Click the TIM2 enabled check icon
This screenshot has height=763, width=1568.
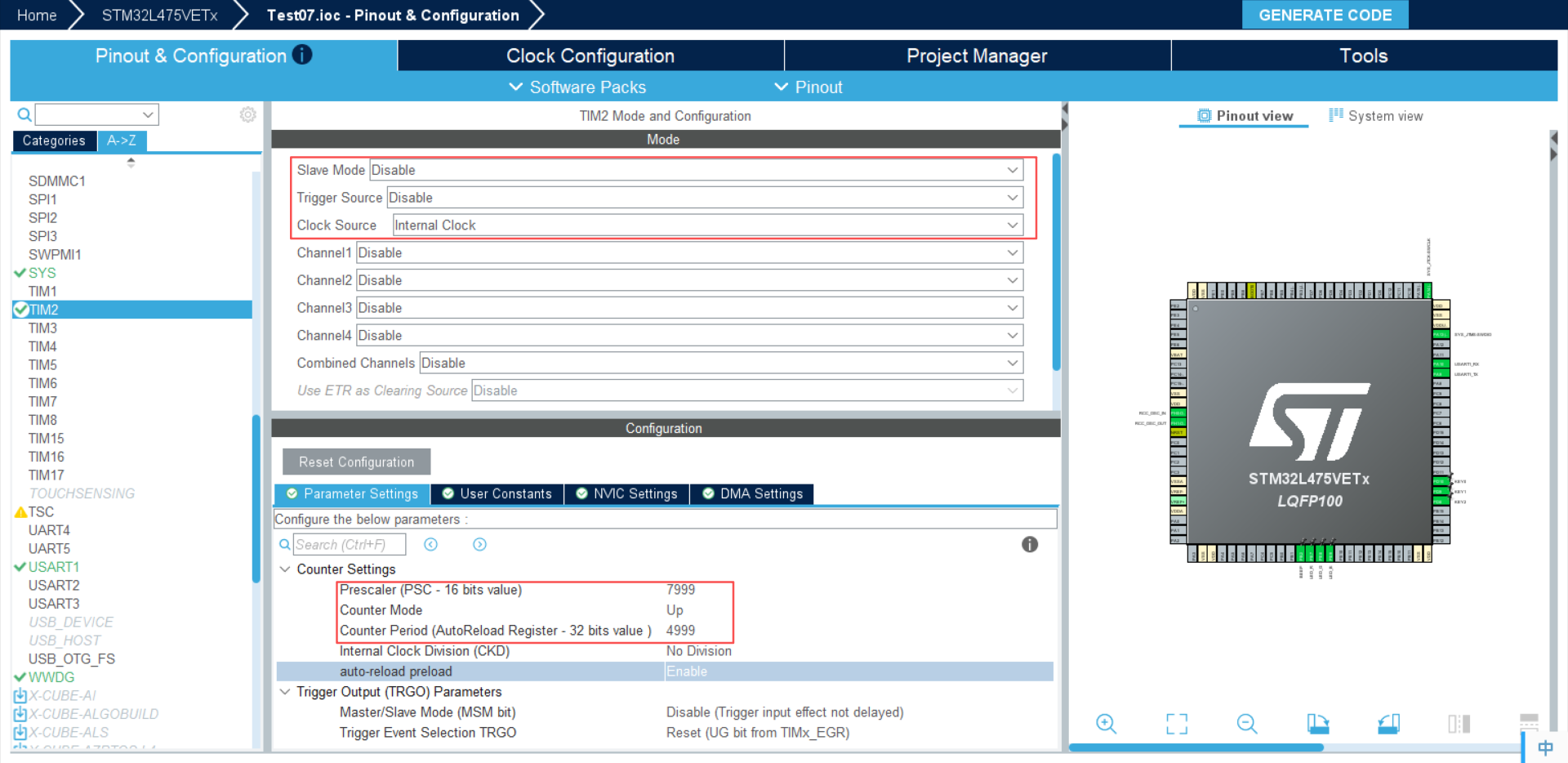tap(21, 310)
